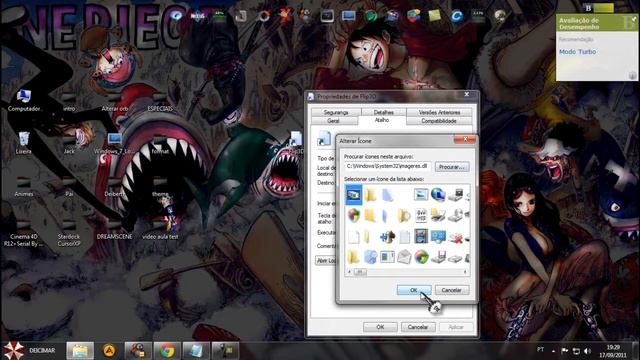
Task: Open the Computador desktop icon
Action: point(24,100)
